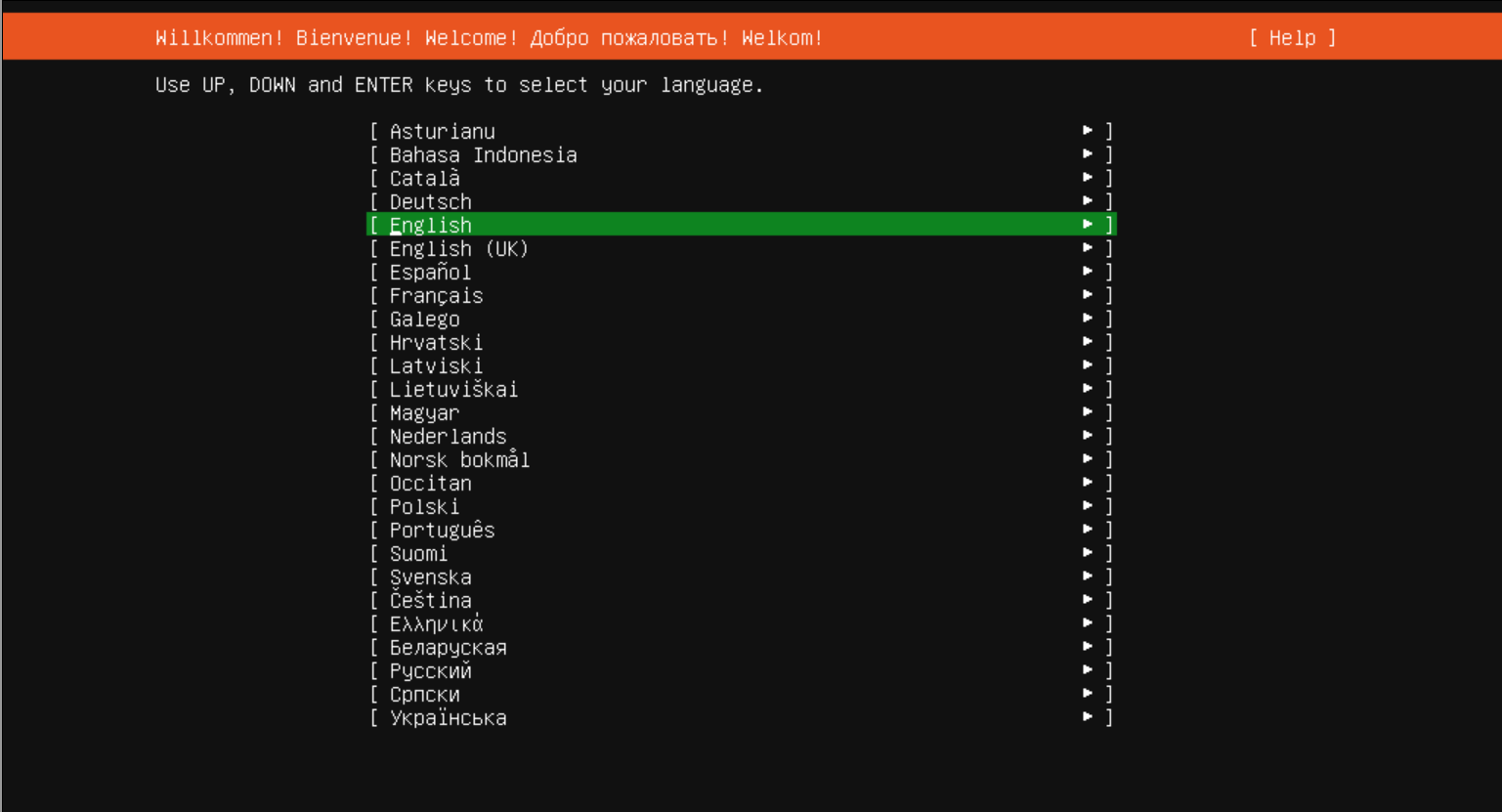The height and width of the screenshot is (812, 1502).
Task: Click the arrow icon beside Asturianu
Action: pyautogui.click(x=1088, y=131)
